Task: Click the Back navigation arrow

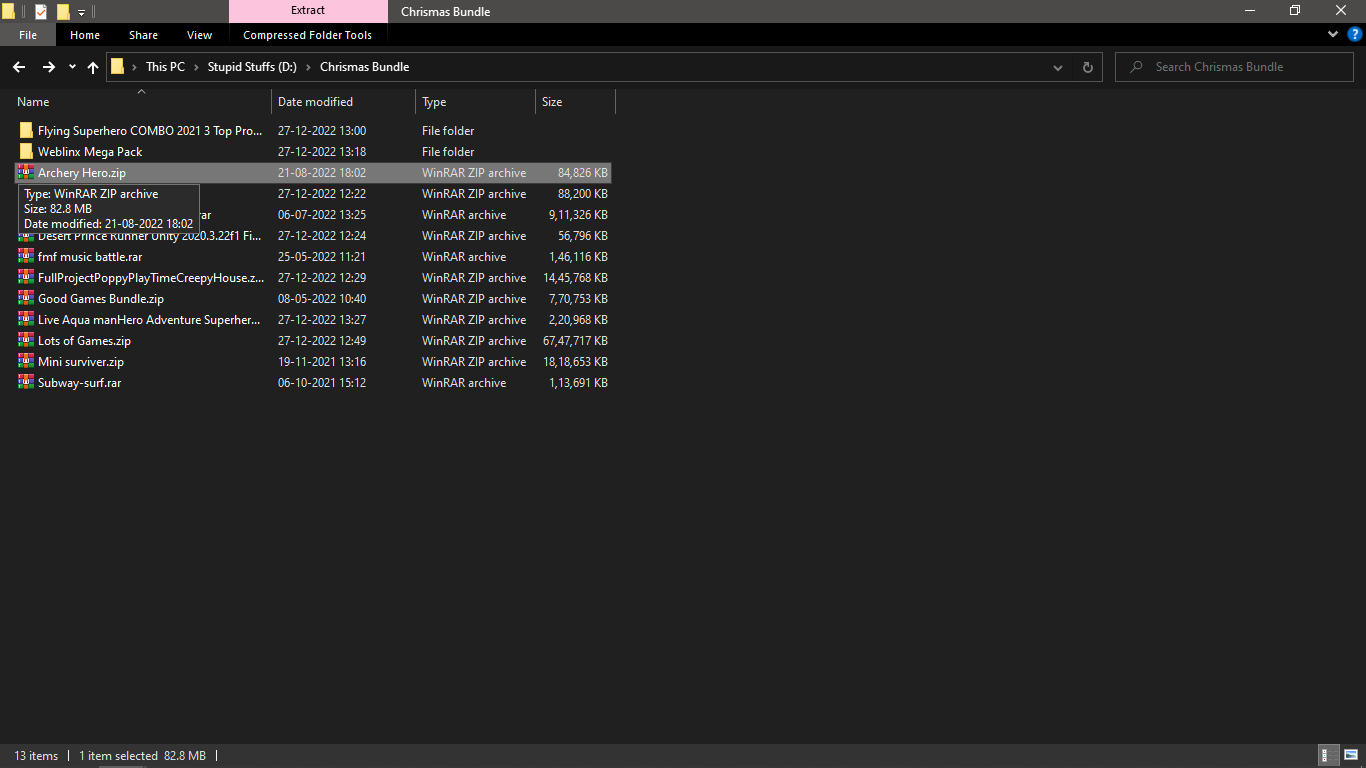Action: tap(19, 67)
